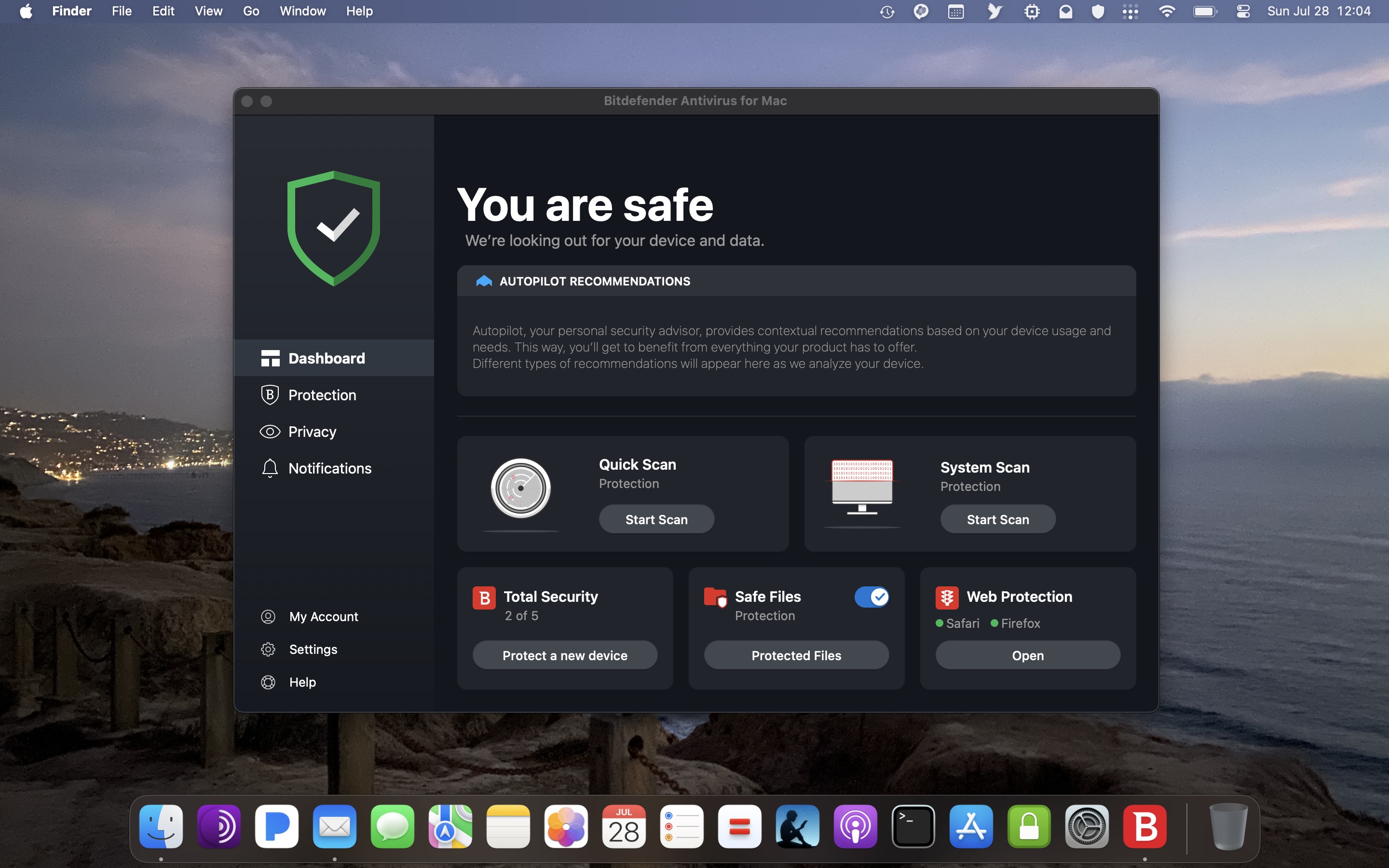Disable the Safe Files toggle
This screenshot has height=868, width=1389.
(x=872, y=597)
